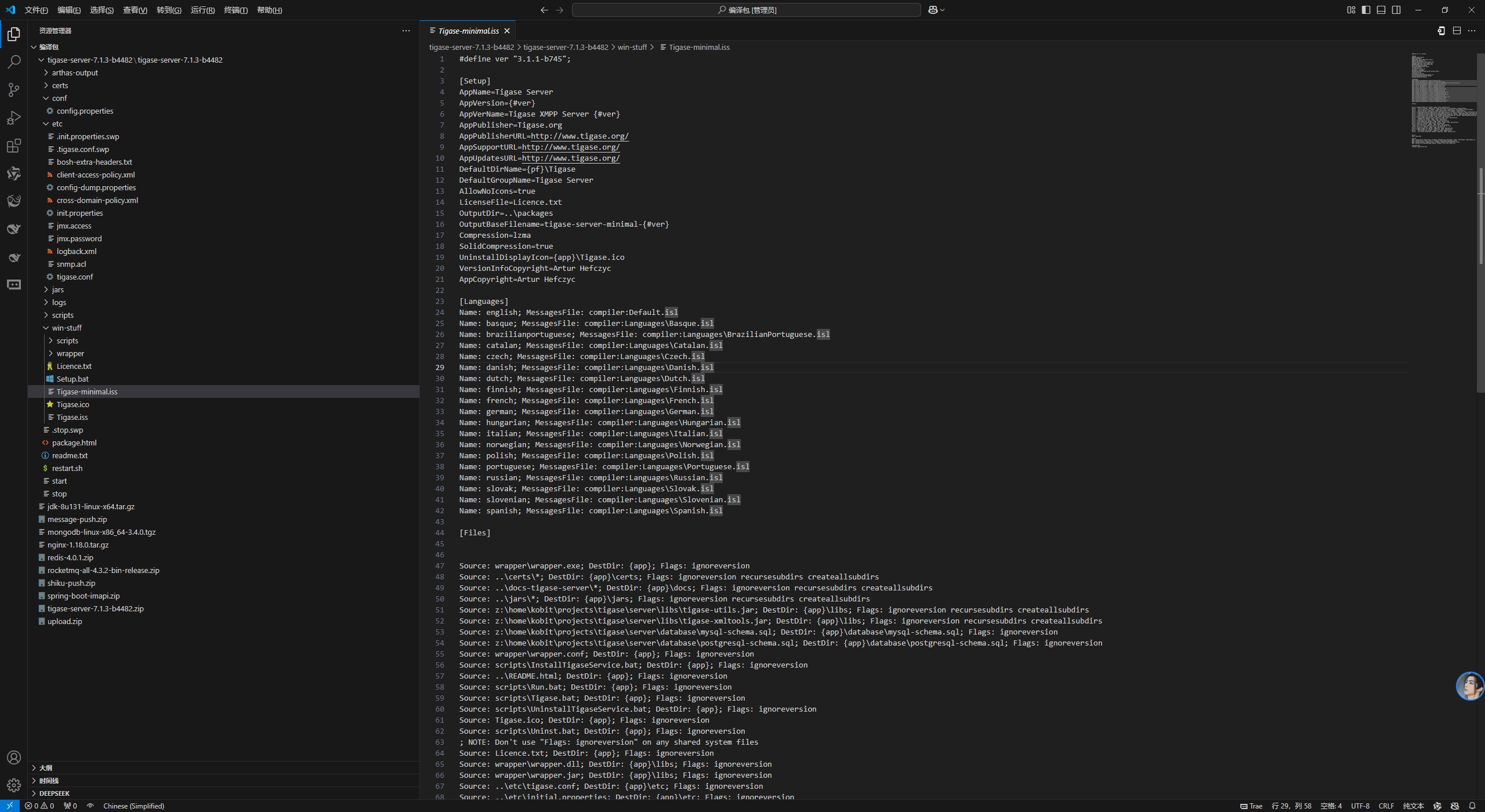
Task: Expand the 大纲 outline section
Action: coord(46,767)
